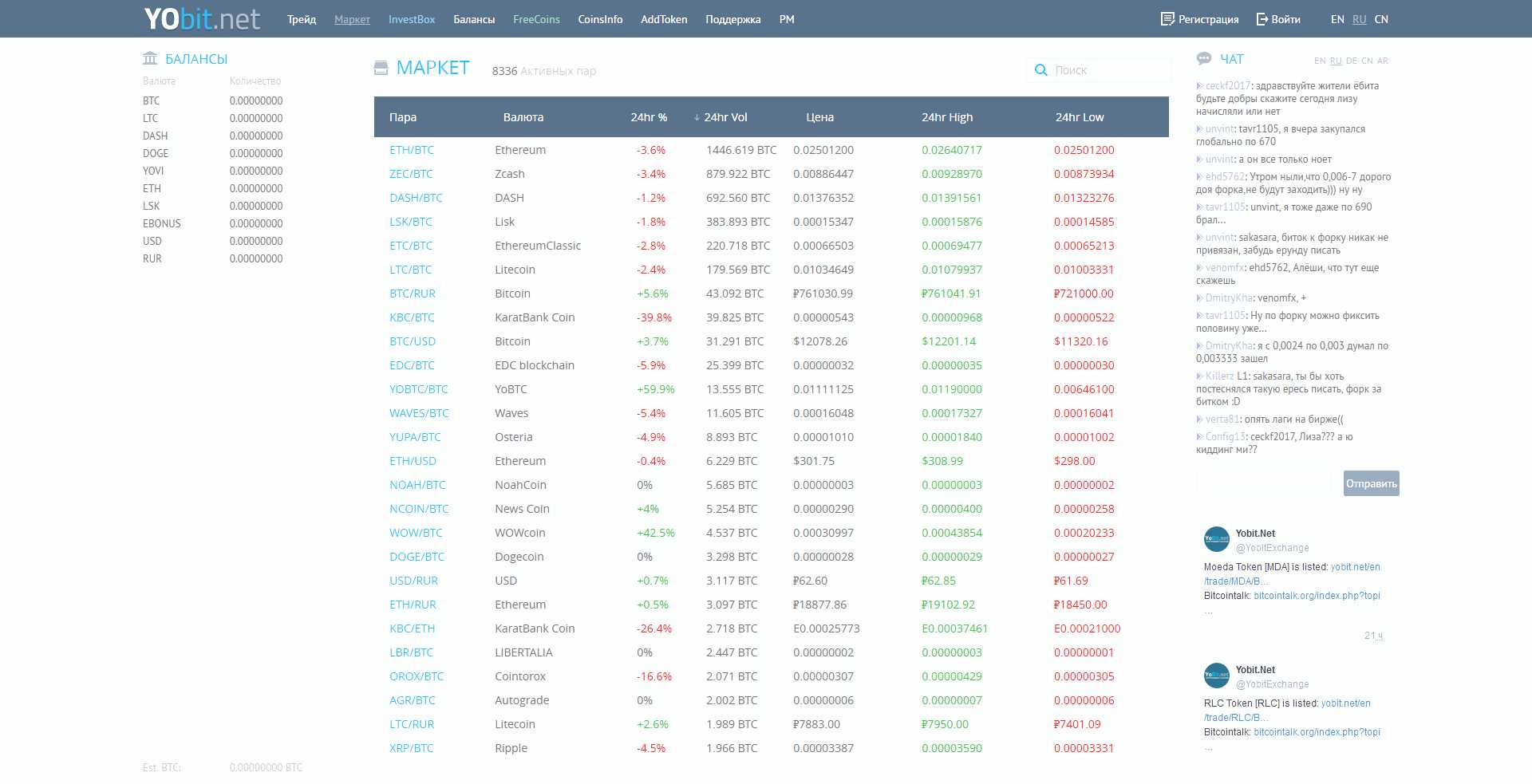Click the chat message input field
This screenshot has height=784, width=1532.
(1264, 483)
